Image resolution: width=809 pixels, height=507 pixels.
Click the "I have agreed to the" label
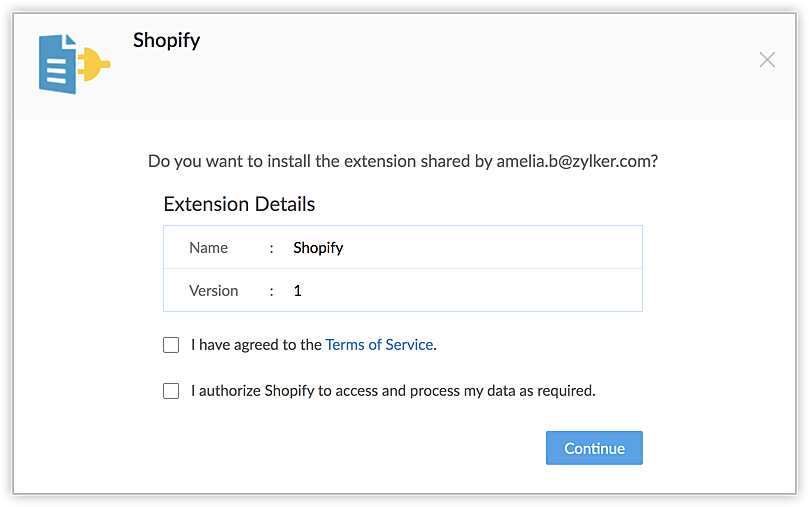coord(257,345)
